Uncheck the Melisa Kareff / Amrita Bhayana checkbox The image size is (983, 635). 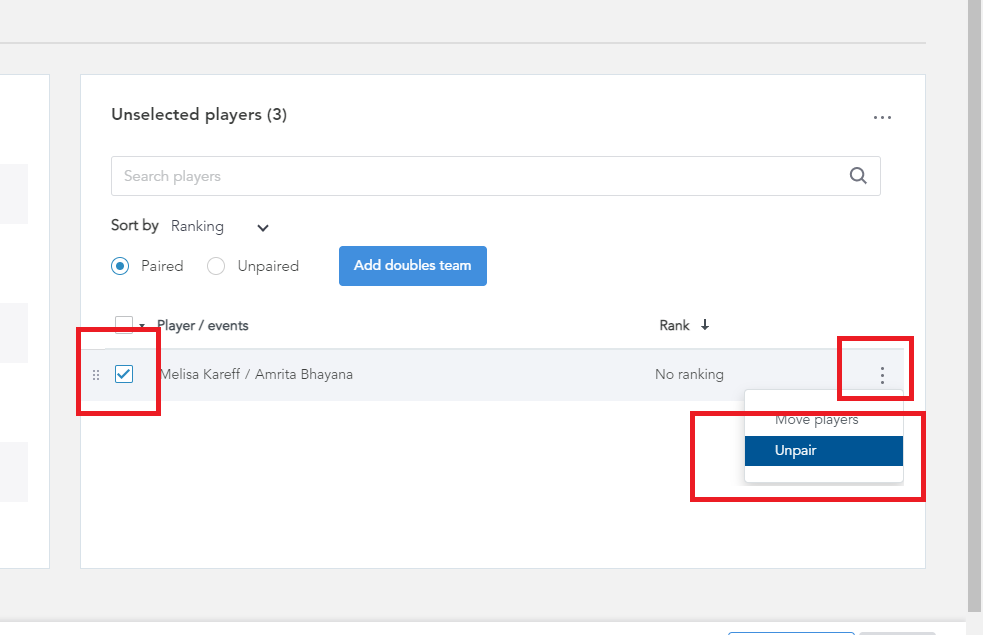click(124, 374)
